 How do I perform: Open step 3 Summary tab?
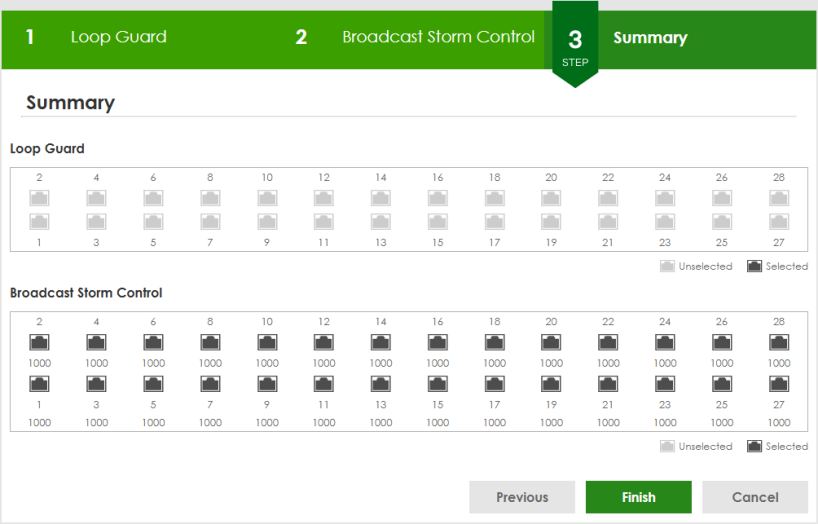(650, 38)
